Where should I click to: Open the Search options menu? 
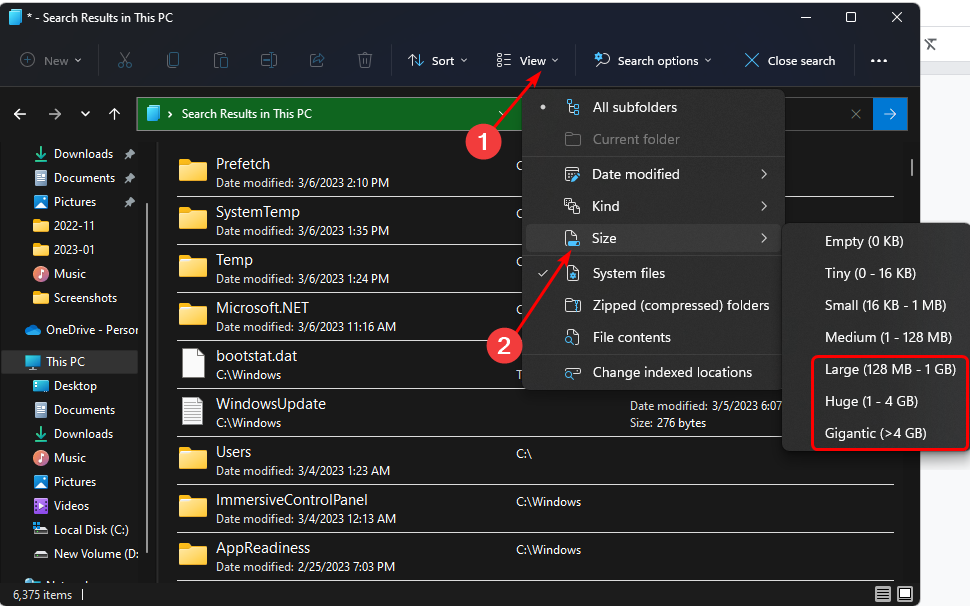click(651, 60)
